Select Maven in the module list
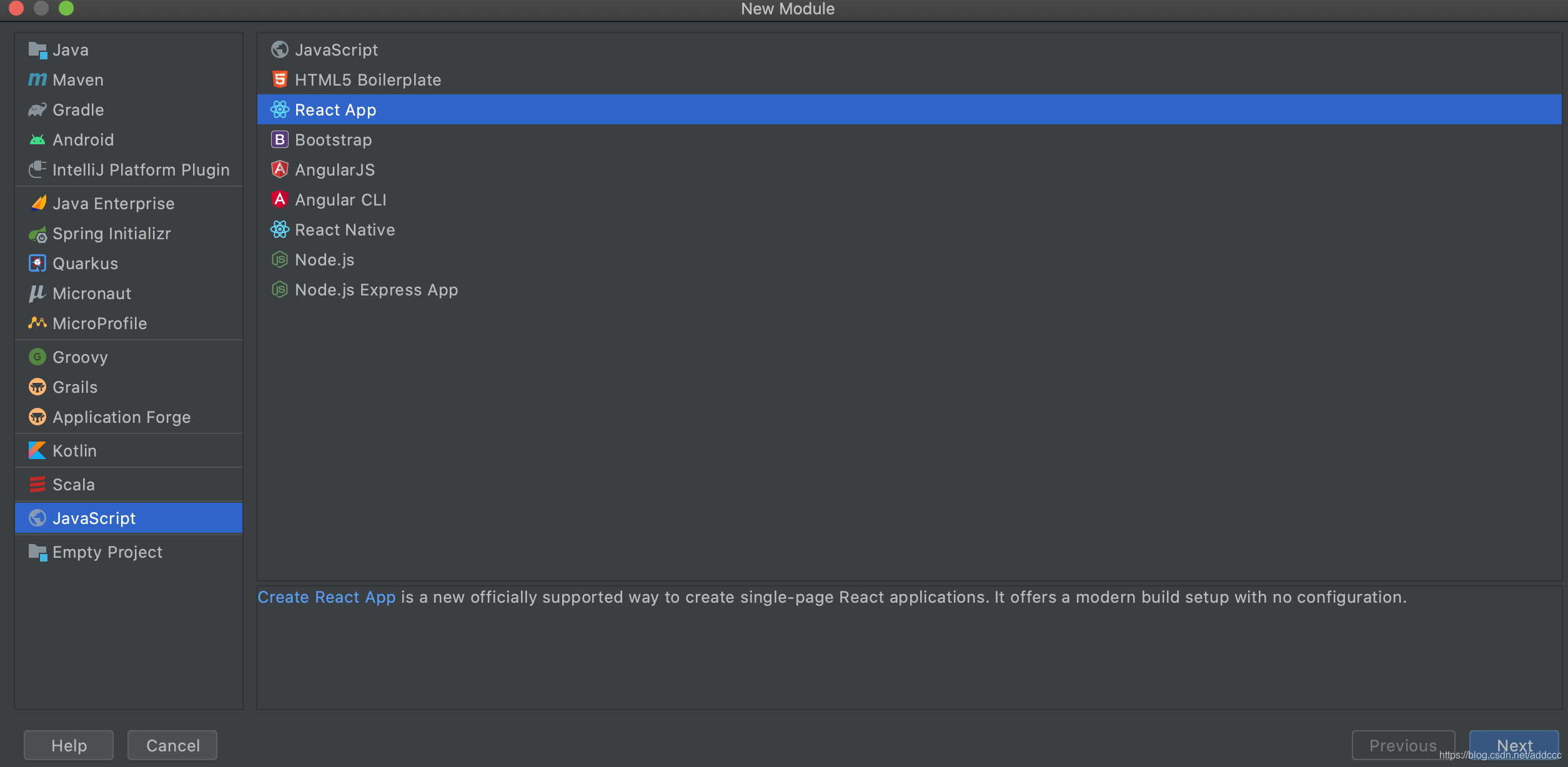Screen dimensions: 1568x767 (x=129, y=80)
